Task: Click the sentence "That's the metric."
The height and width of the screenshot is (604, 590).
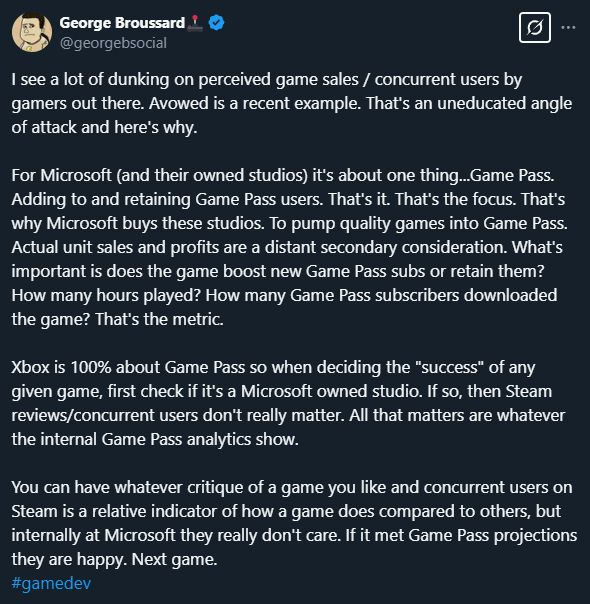Action: click(x=159, y=319)
